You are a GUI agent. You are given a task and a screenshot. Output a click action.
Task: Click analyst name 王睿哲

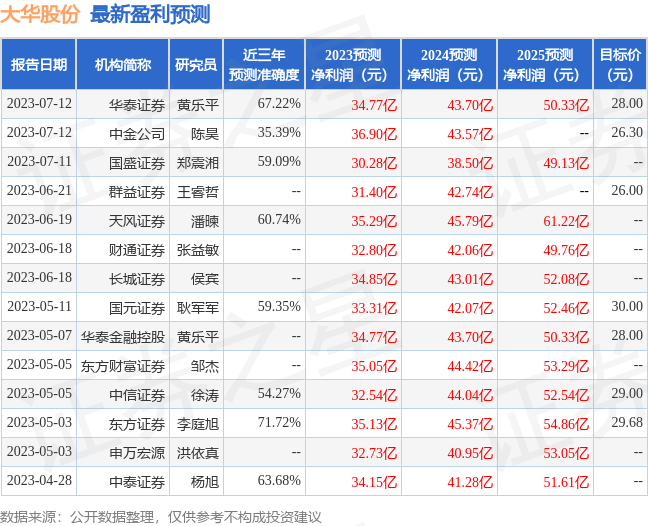click(x=198, y=192)
